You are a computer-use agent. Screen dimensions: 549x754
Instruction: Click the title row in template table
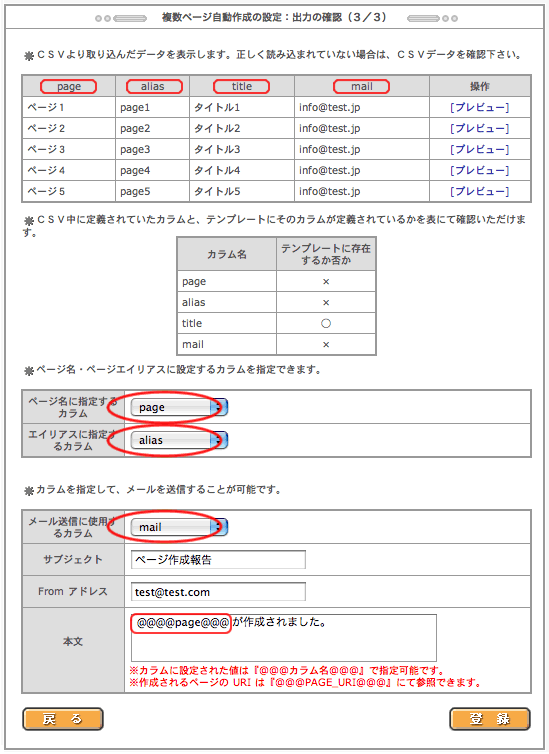point(276,323)
